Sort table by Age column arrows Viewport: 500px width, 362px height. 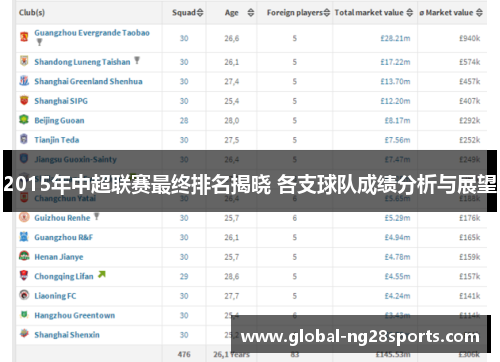coord(251,13)
